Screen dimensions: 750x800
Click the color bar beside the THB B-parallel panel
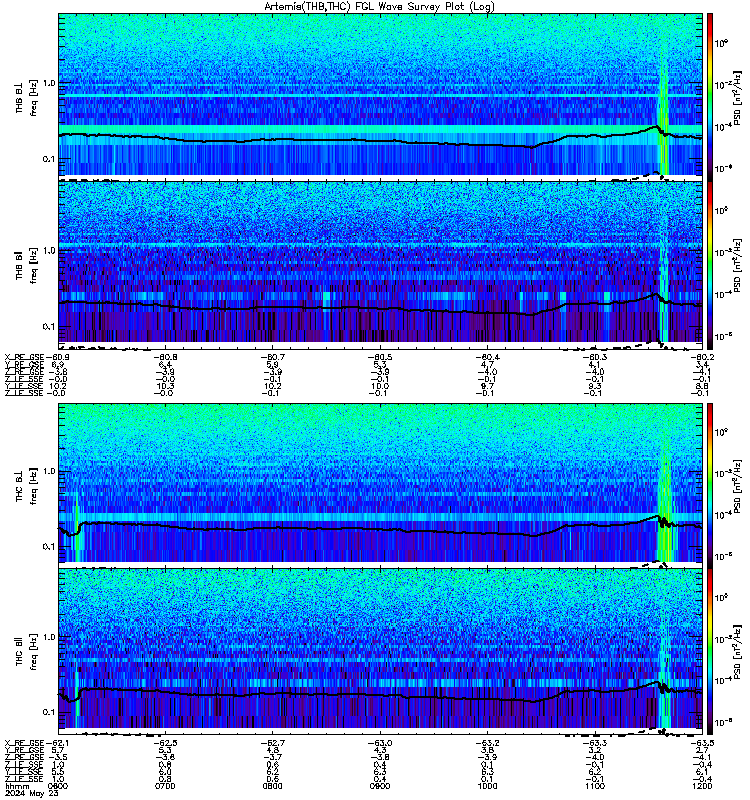point(710,265)
